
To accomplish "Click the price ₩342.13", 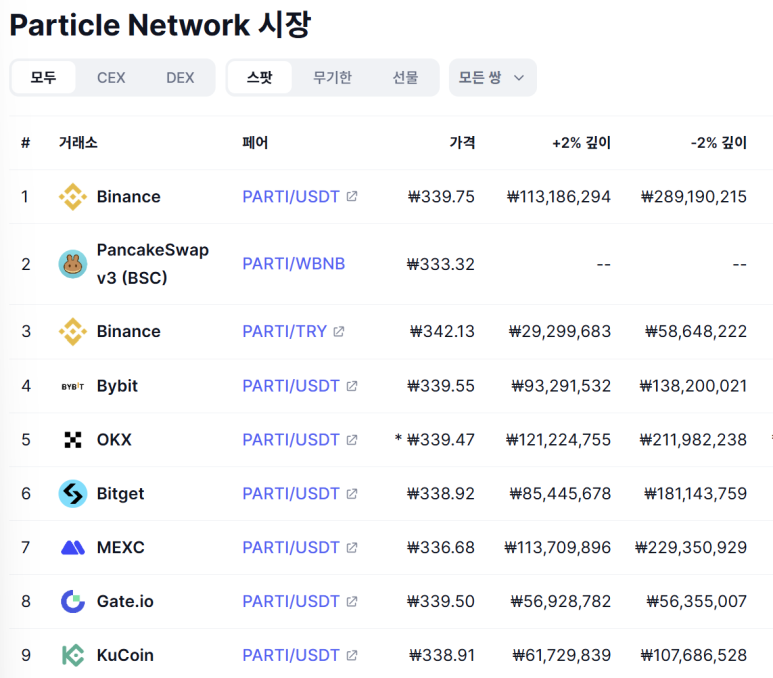I will 442,331.
